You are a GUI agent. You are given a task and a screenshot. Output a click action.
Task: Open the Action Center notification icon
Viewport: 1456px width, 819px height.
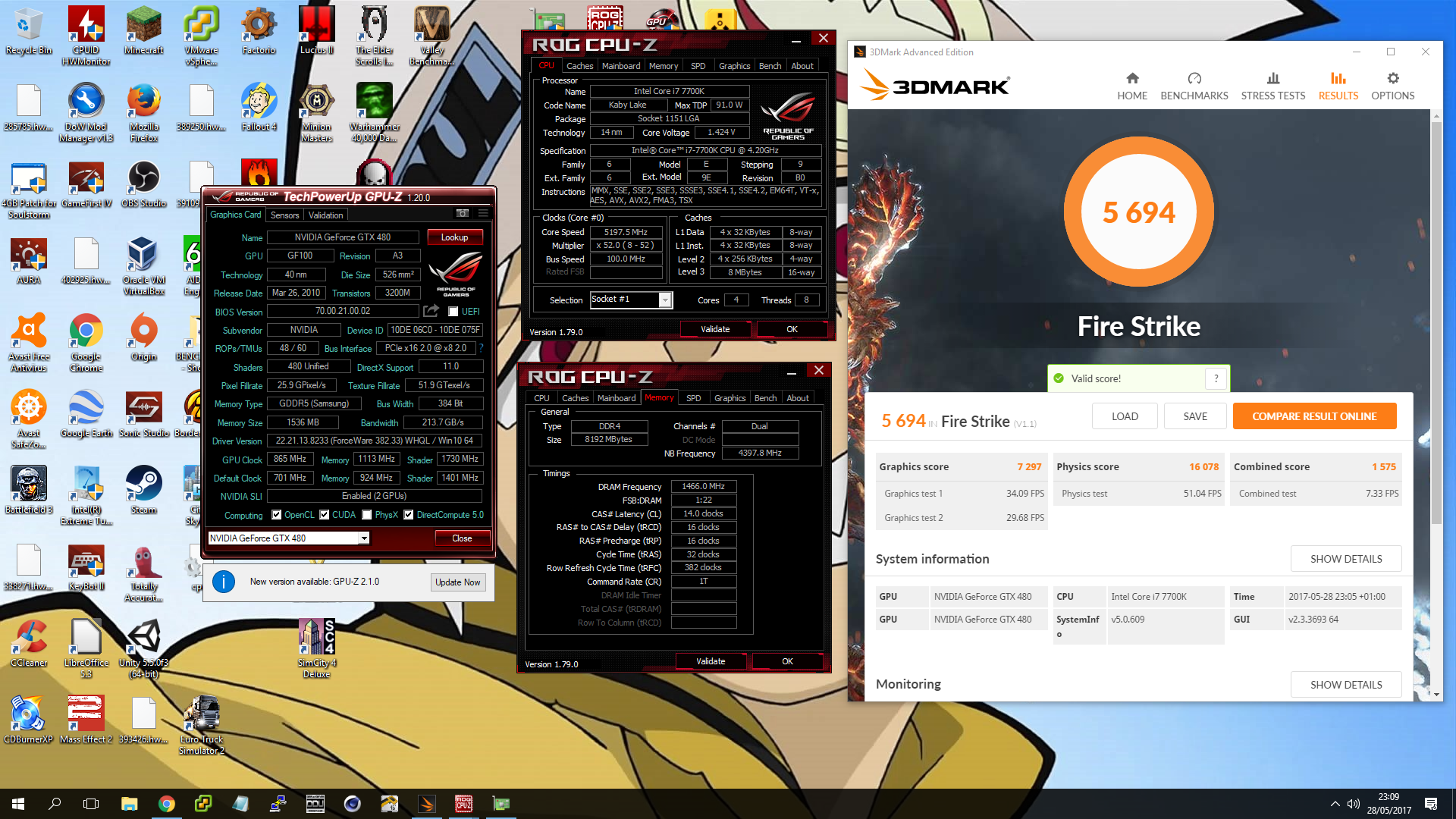(x=1431, y=804)
